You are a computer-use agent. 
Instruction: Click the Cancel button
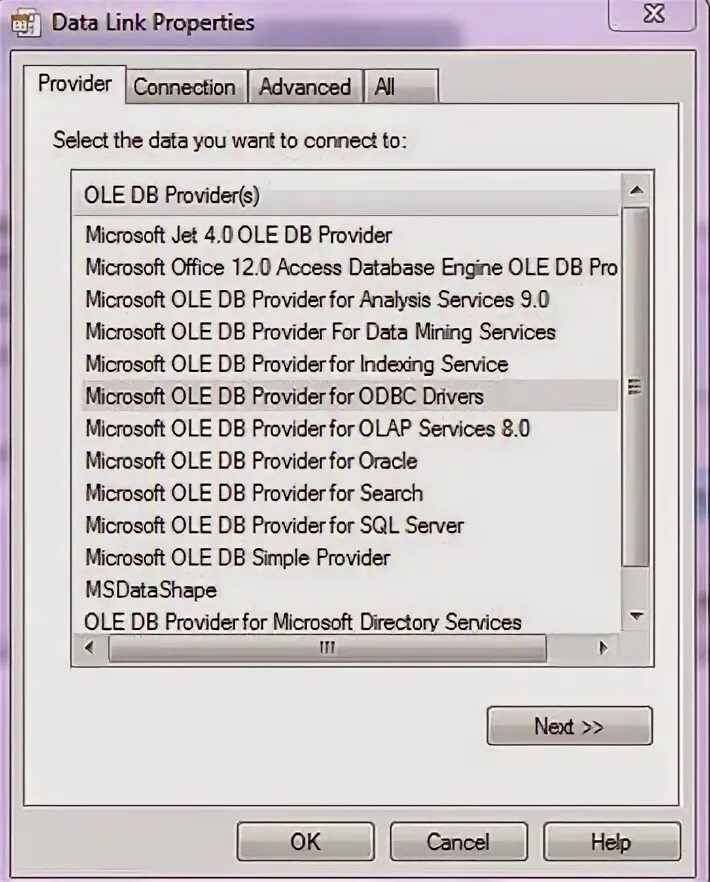pos(458,842)
